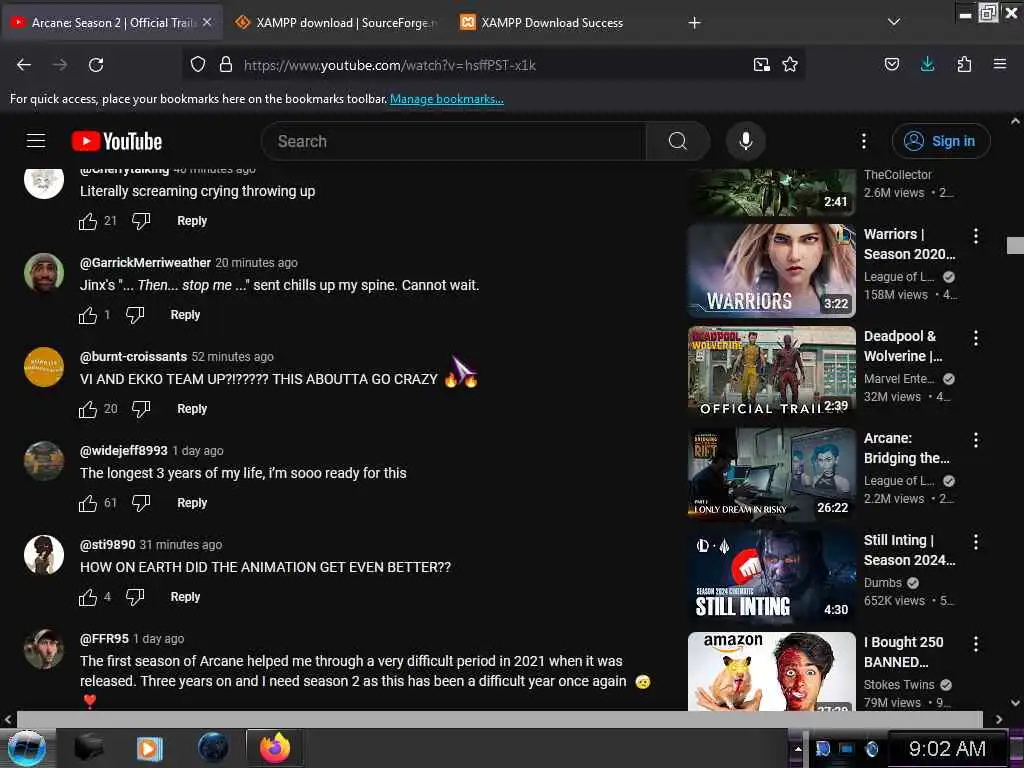This screenshot has width=1024, height=768.
Task: Expand the list all tabs chevron
Action: click(x=894, y=22)
